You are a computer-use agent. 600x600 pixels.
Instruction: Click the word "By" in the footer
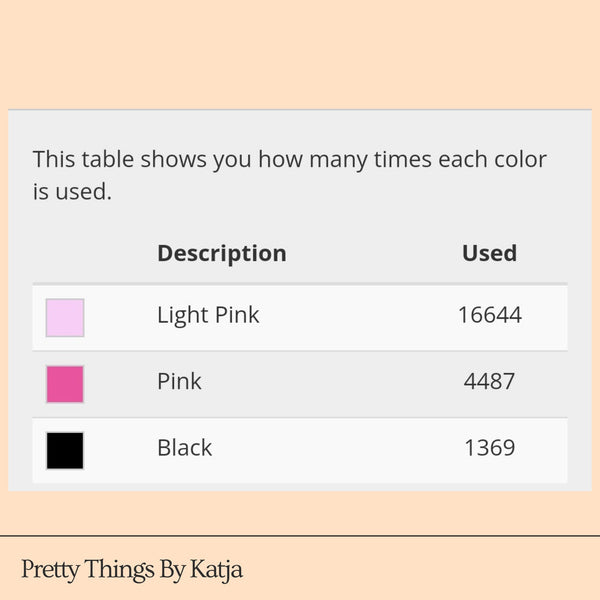(170, 570)
